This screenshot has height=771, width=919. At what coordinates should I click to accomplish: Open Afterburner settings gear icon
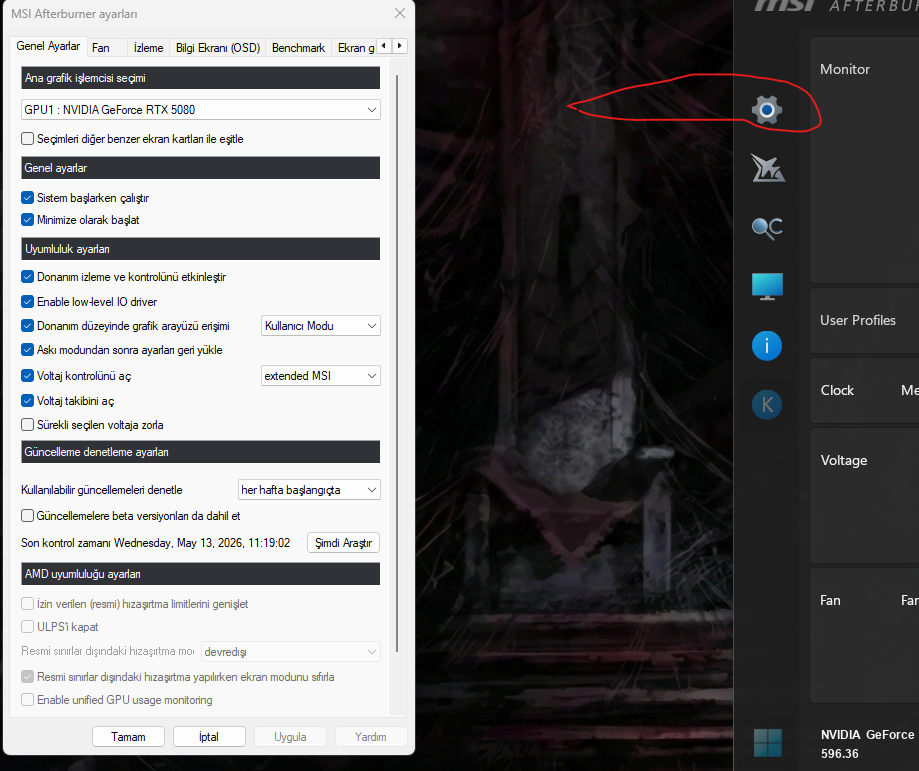point(767,110)
